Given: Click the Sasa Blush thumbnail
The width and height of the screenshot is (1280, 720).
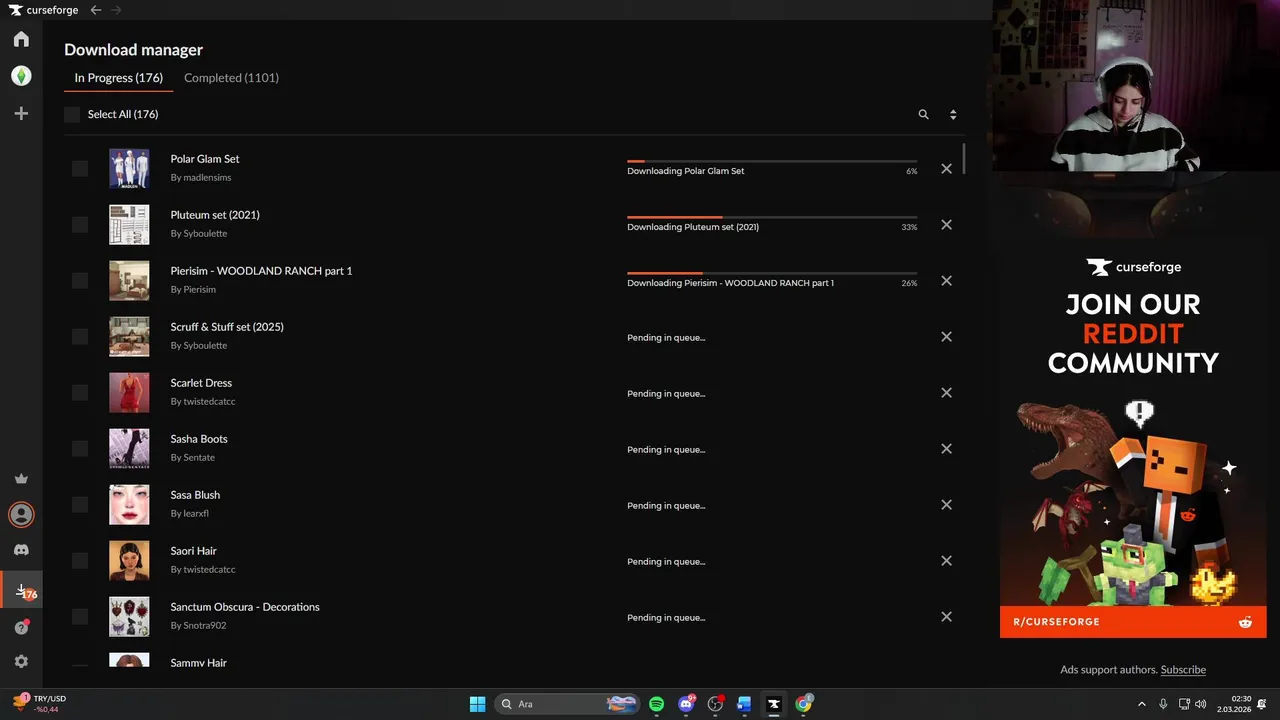Looking at the screenshot, I should point(129,505).
